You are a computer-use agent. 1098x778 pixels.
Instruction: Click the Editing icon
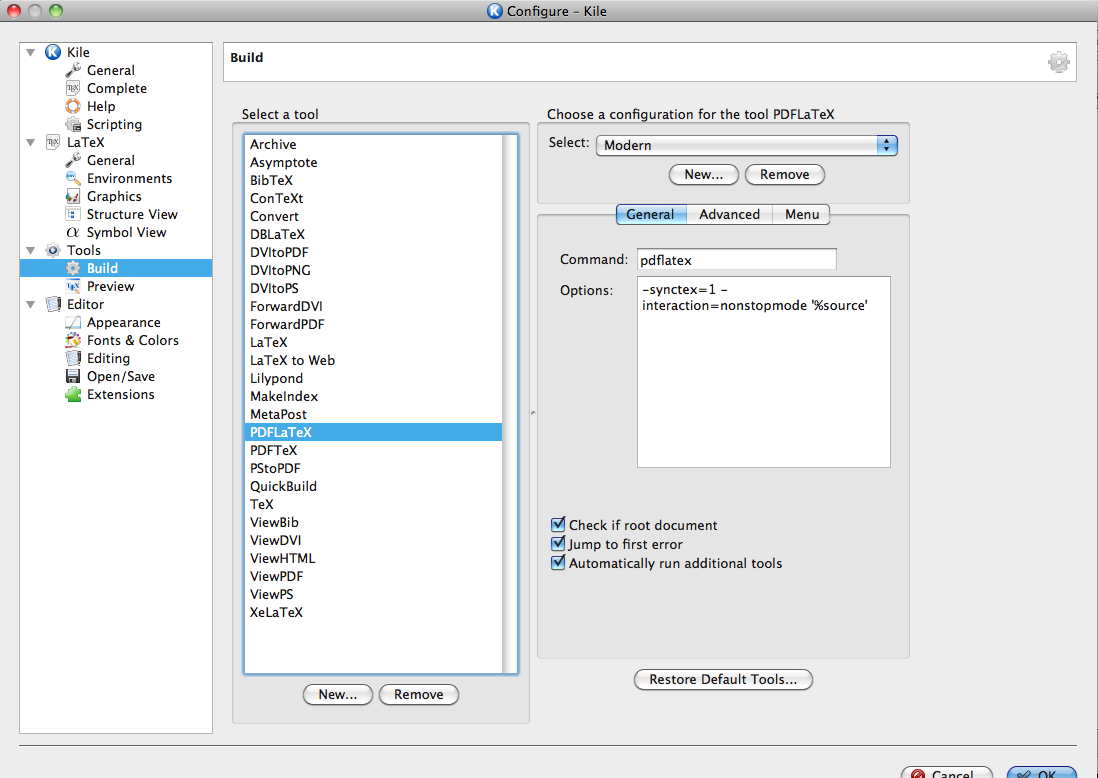(x=73, y=358)
